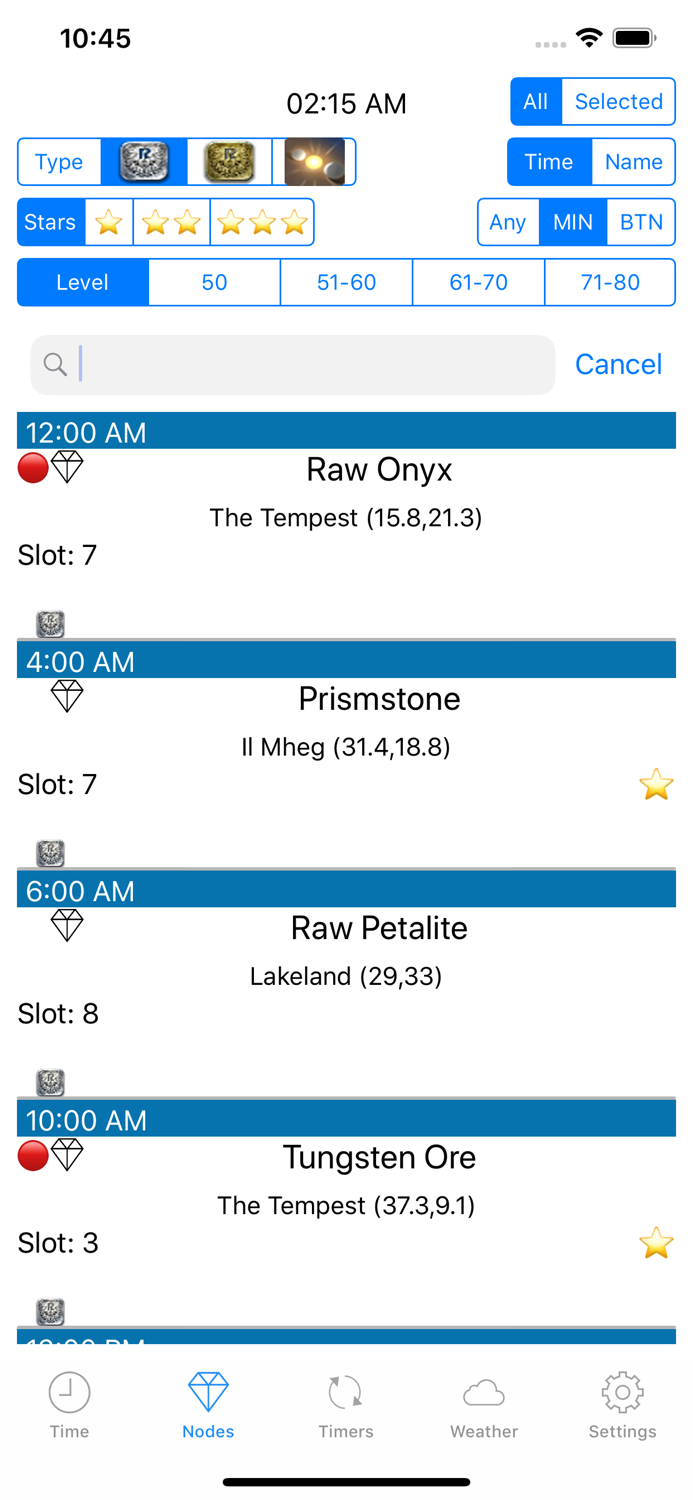Viewport: 693px width, 1500px height.
Task: Select the sun and moon type icon
Action: (x=314, y=162)
